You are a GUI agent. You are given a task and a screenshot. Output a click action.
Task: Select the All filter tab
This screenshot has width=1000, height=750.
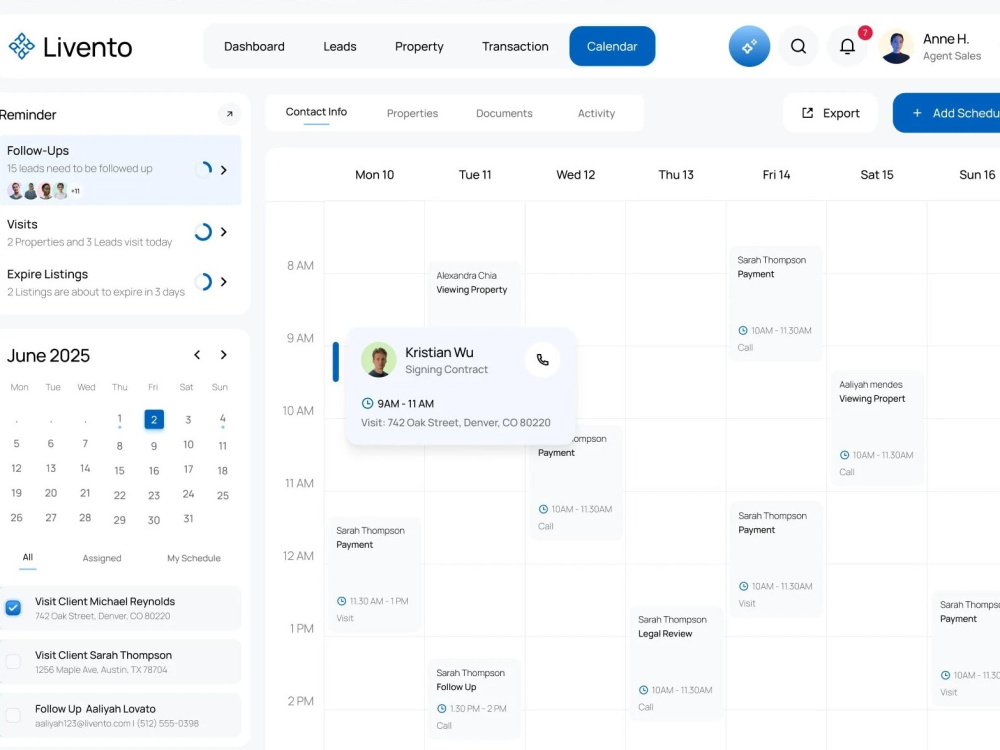click(27, 557)
